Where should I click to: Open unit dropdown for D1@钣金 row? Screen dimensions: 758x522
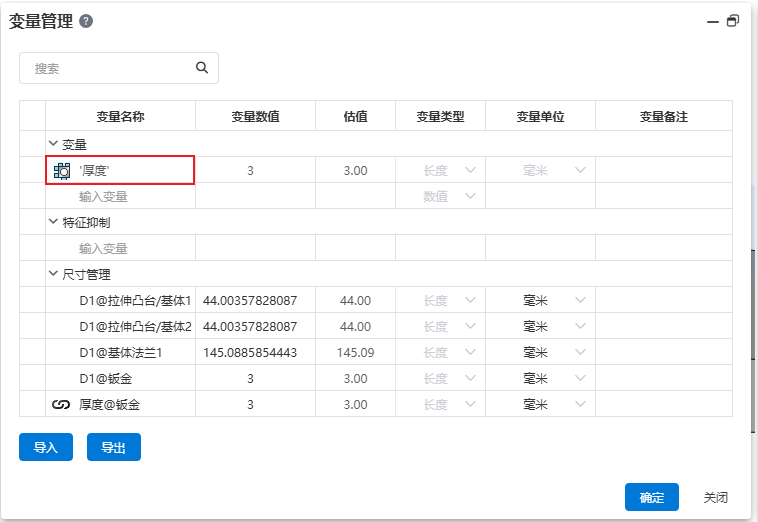(579, 379)
